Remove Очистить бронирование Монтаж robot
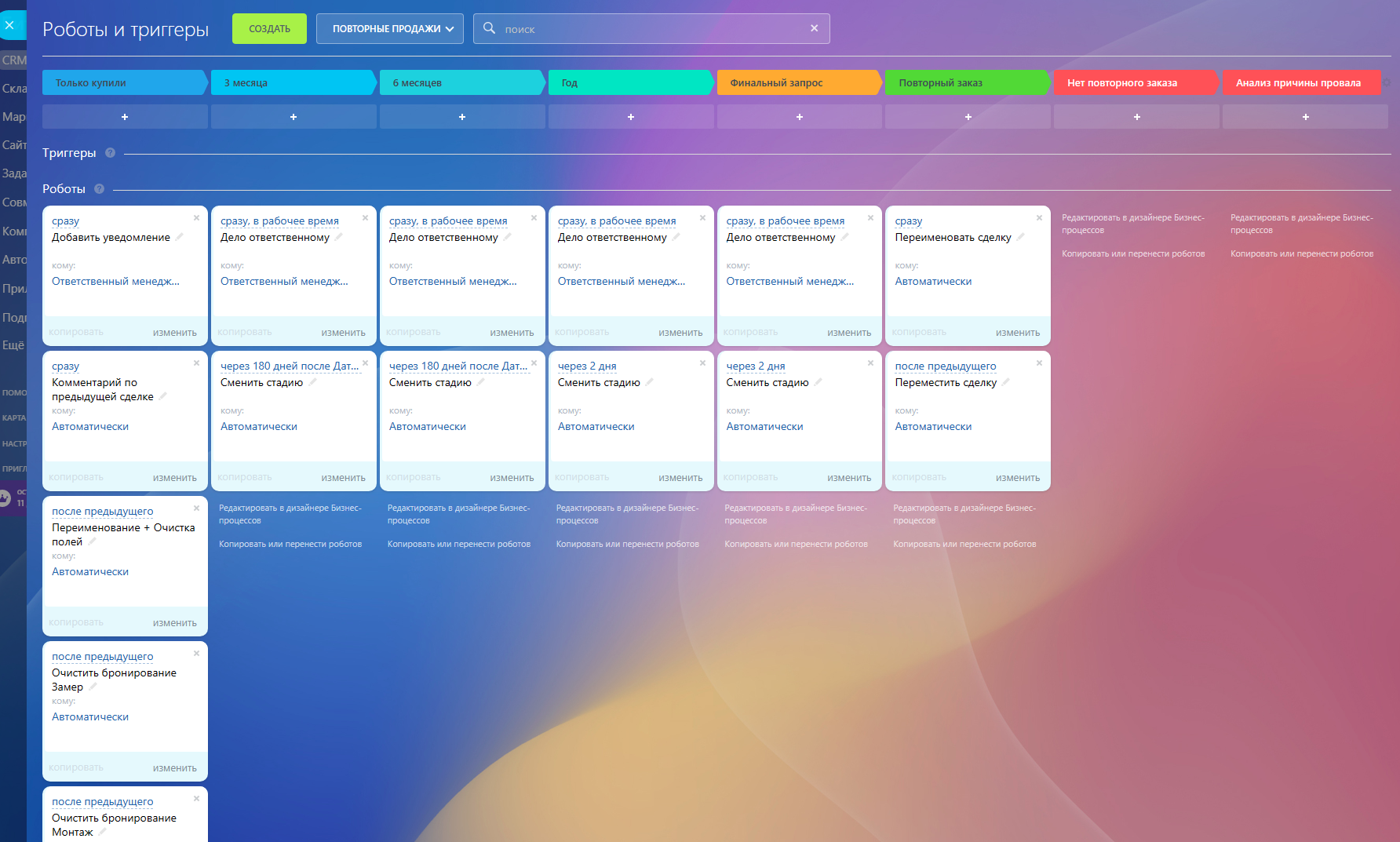1400x842 pixels. coord(196,798)
